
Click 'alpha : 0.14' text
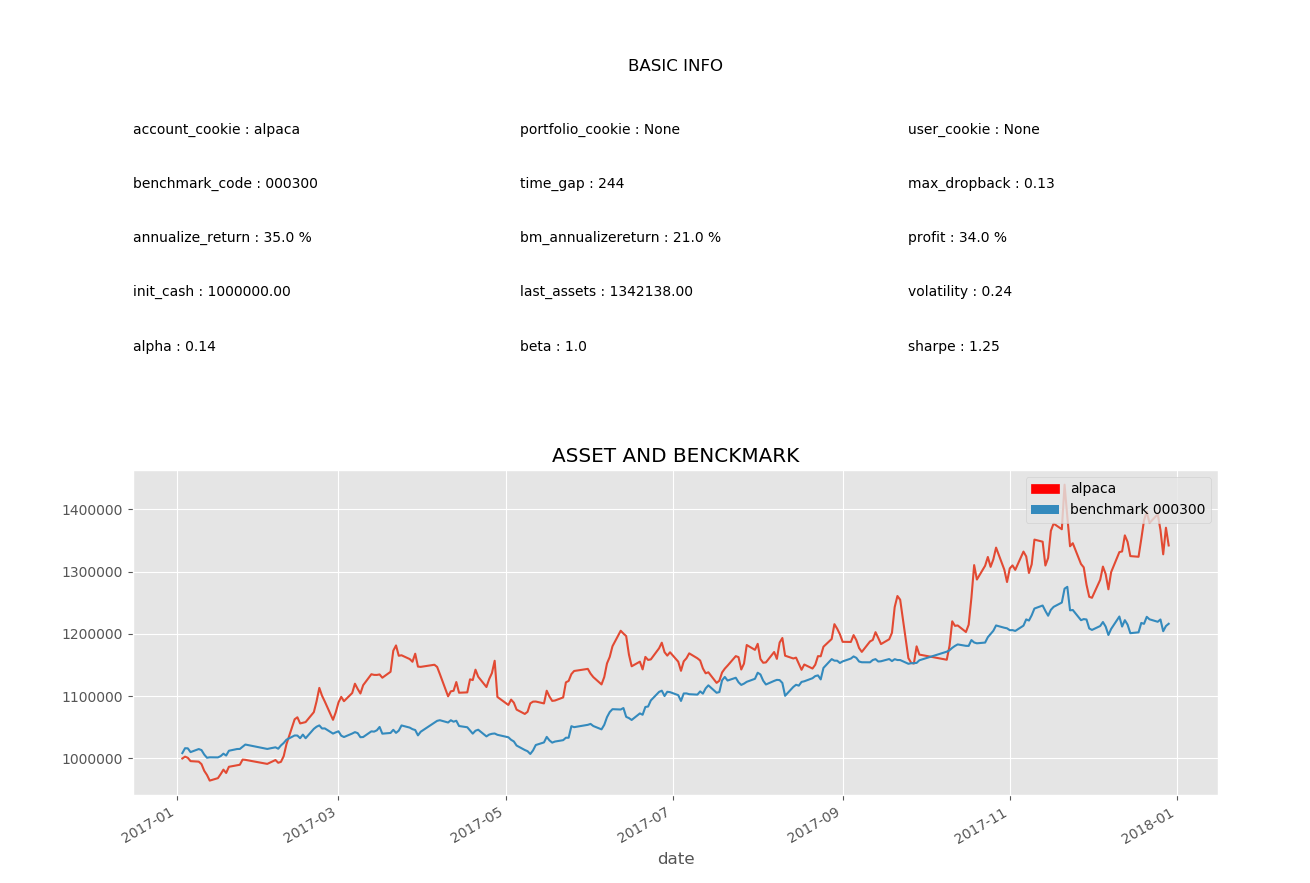174,347
